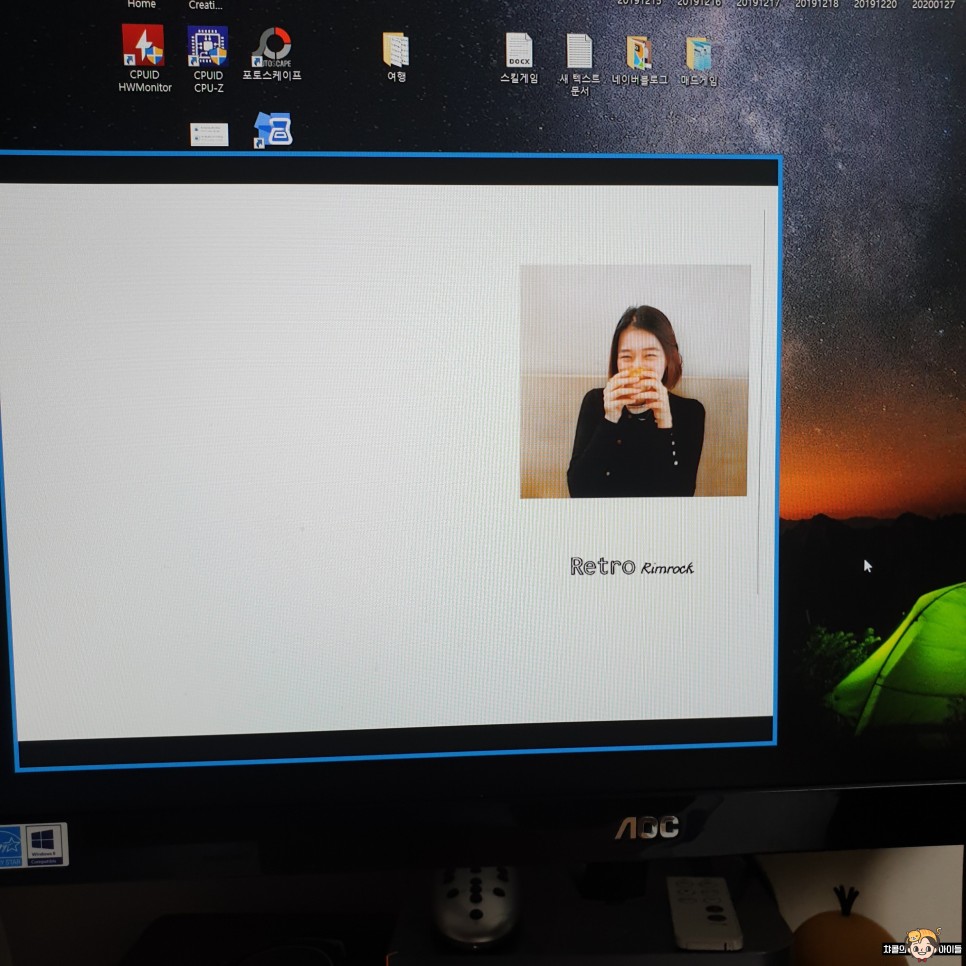966x966 pixels.
Task: Click the 20191218 desktop item
Action: coord(817,4)
